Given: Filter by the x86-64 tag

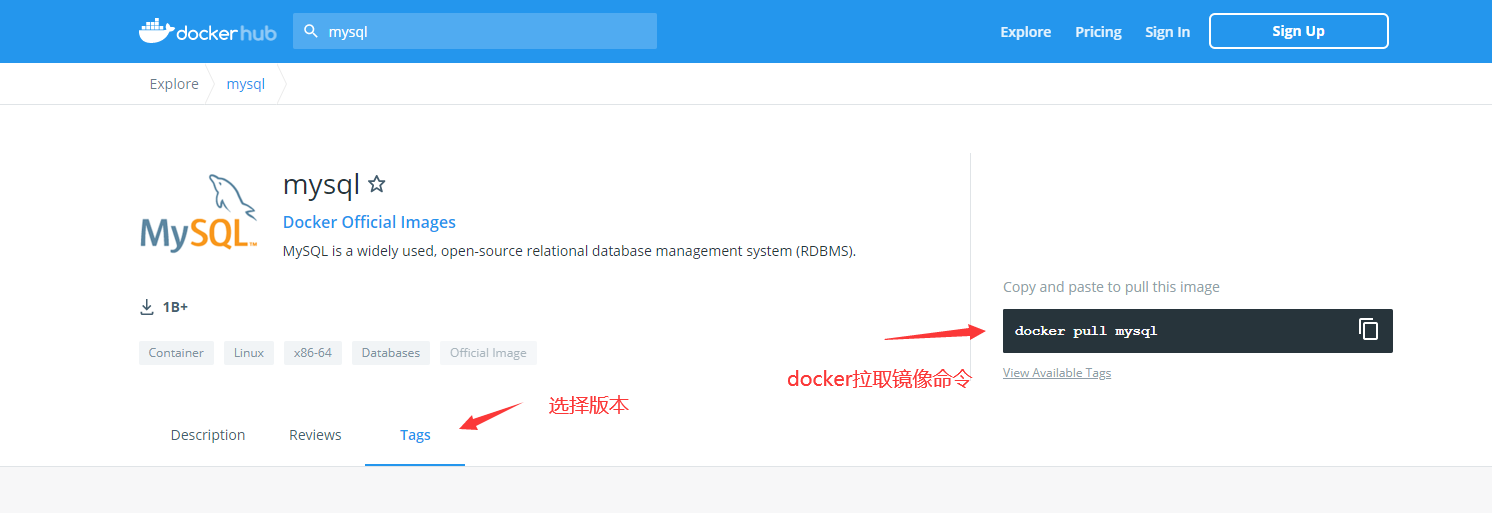Looking at the screenshot, I should point(313,353).
